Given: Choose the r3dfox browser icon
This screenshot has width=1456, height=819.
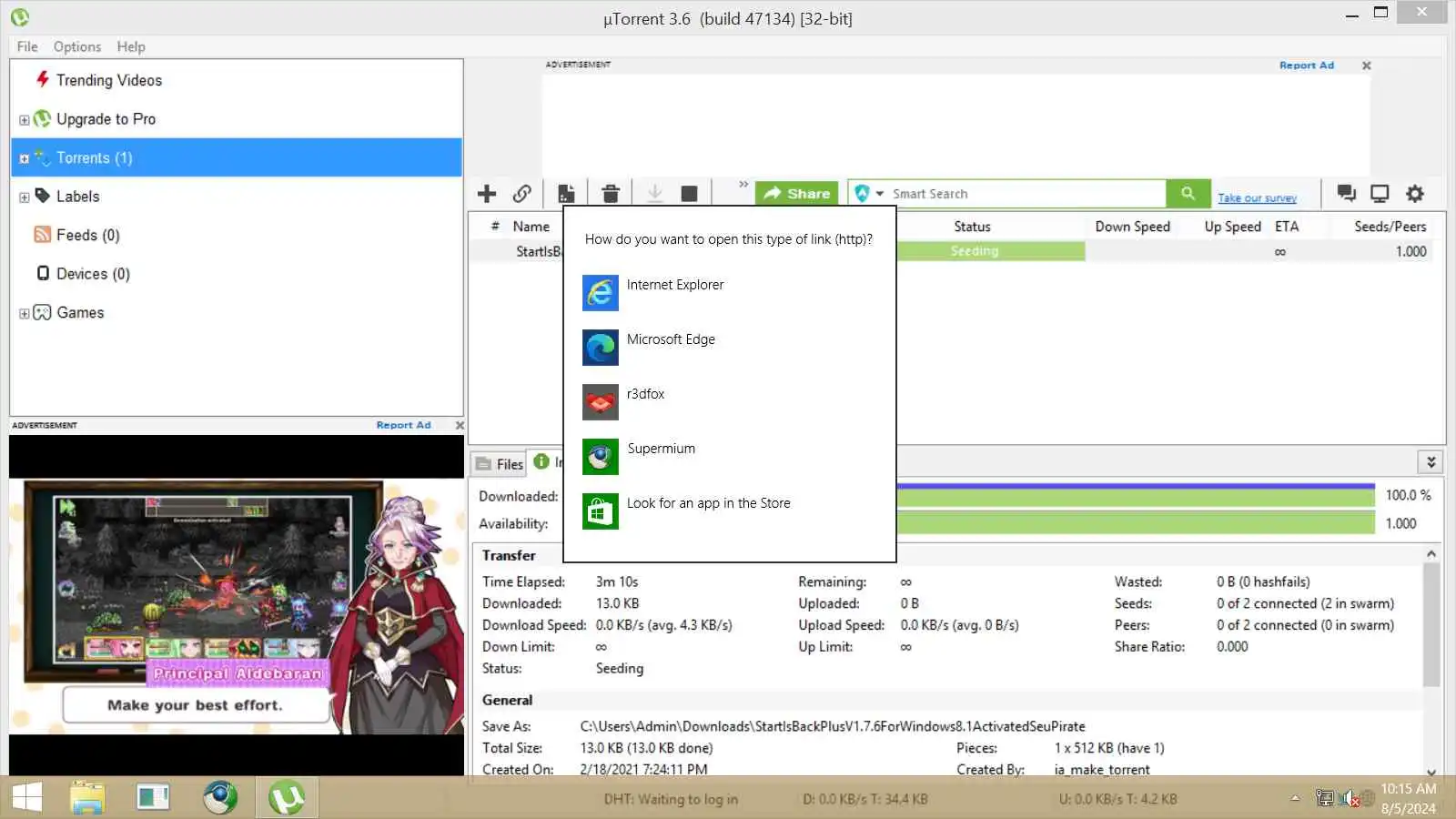Looking at the screenshot, I should (601, 402).
